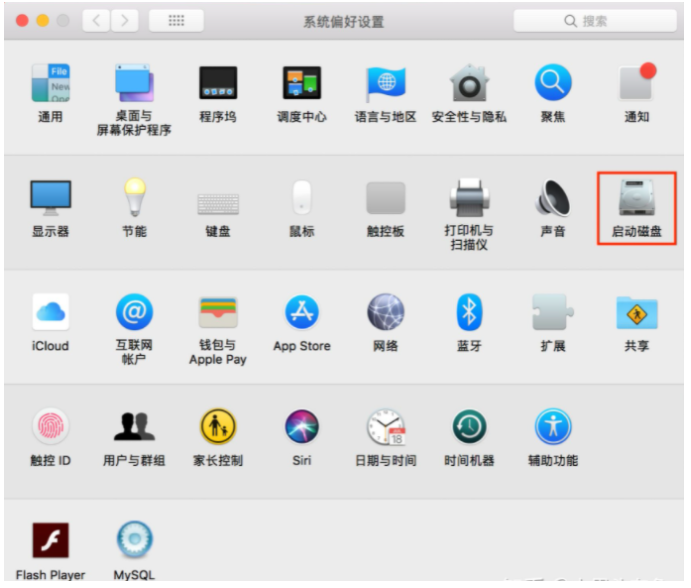Viewport: 691px width, 588px height.
Task: Open 网络 (Network) preferences
Action: tap(385, 313)
